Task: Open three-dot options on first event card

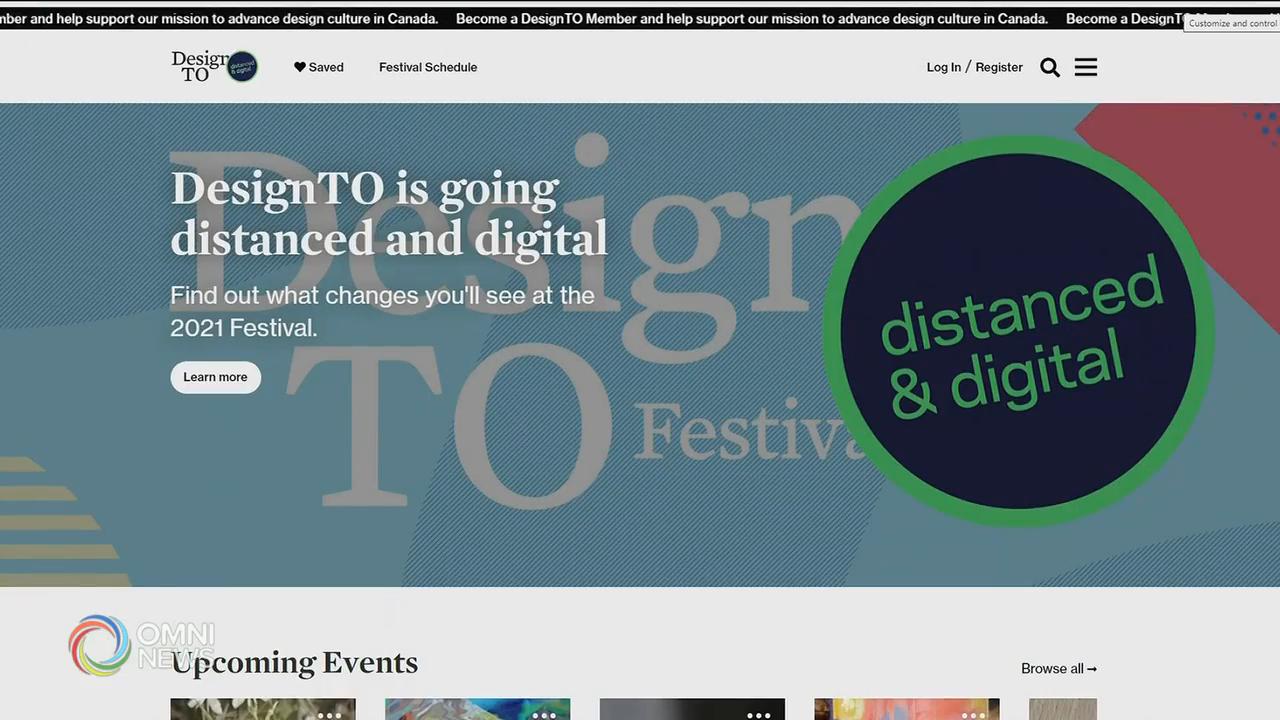Action: pyautogui.click(x=329, y=714)
